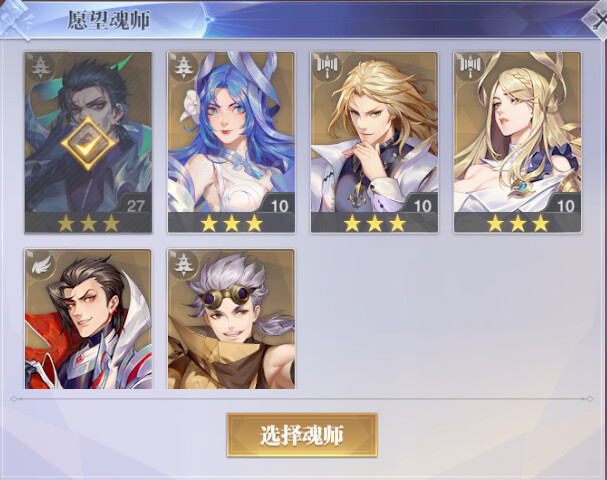607x480 pixels.
Task: Close the 愿望魂师 dialog
Action: tap(598, 19)
